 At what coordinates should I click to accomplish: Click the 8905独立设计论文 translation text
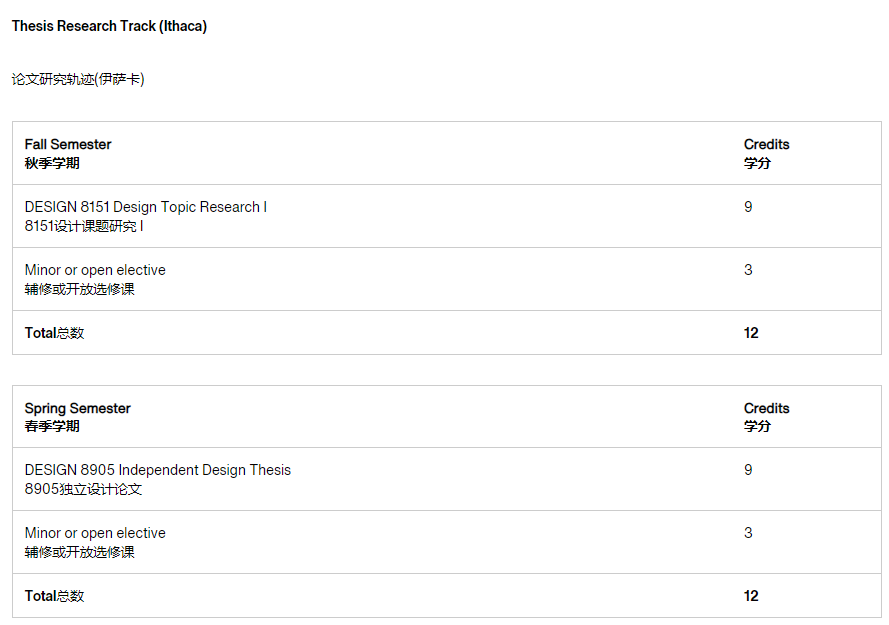coord(83,489)
